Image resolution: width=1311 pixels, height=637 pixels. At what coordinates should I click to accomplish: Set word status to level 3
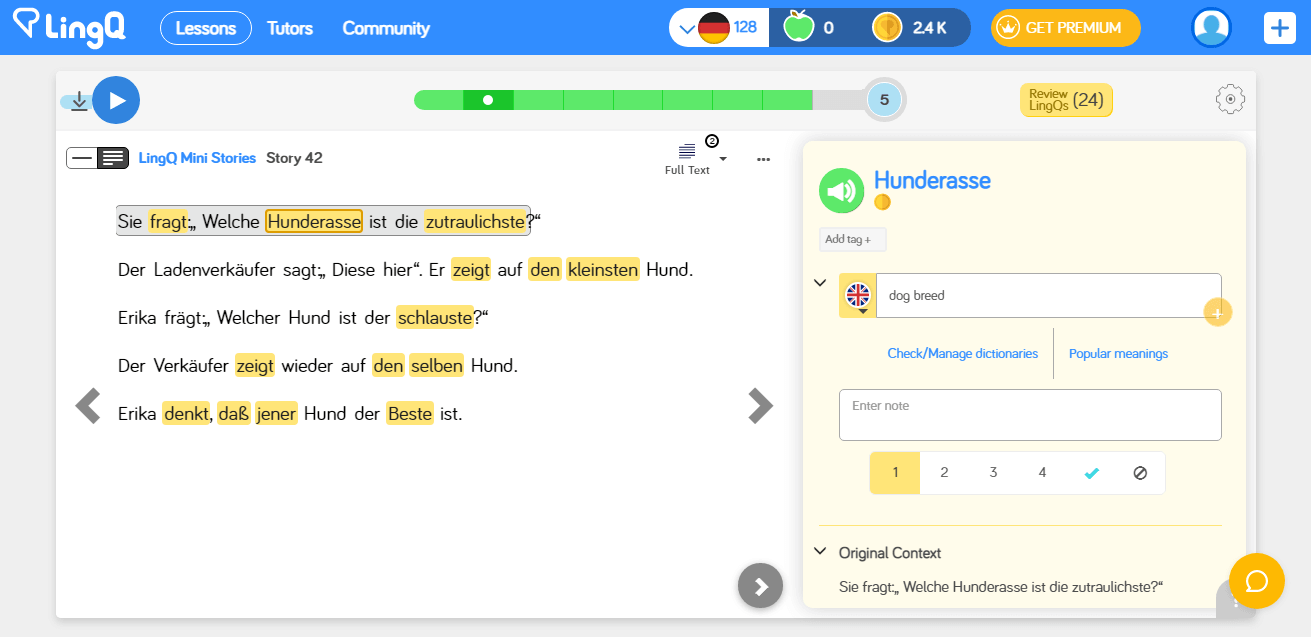[x=993, y=473]
